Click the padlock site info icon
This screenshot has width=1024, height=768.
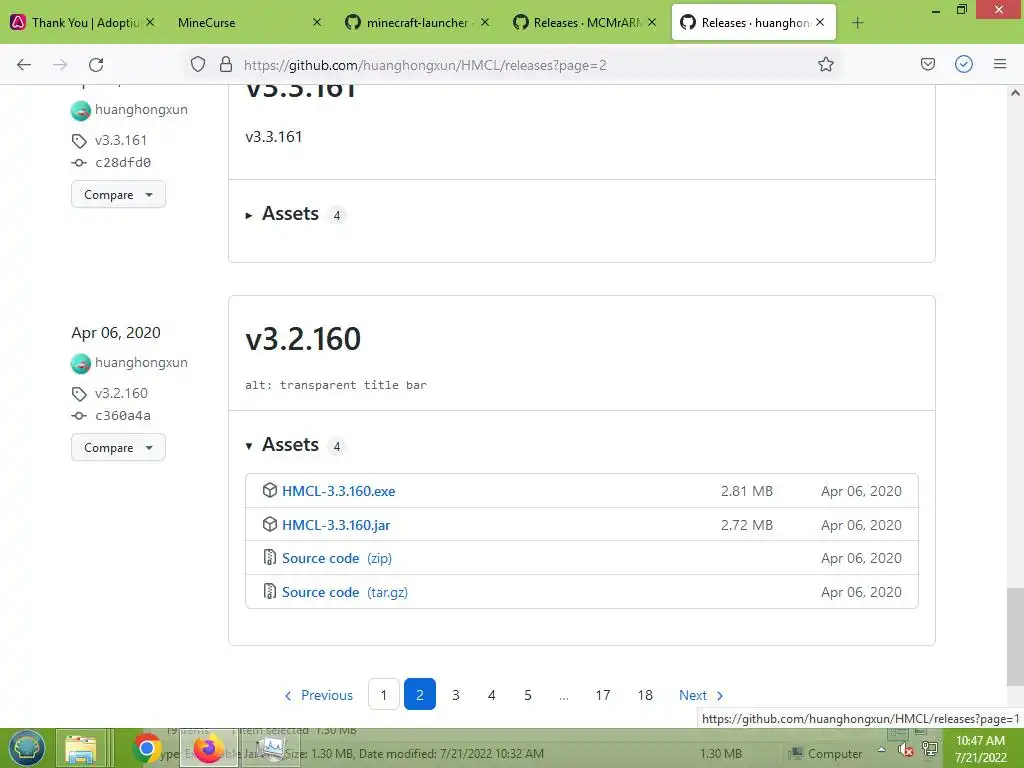pyautogui.click(x=226, y=64)
